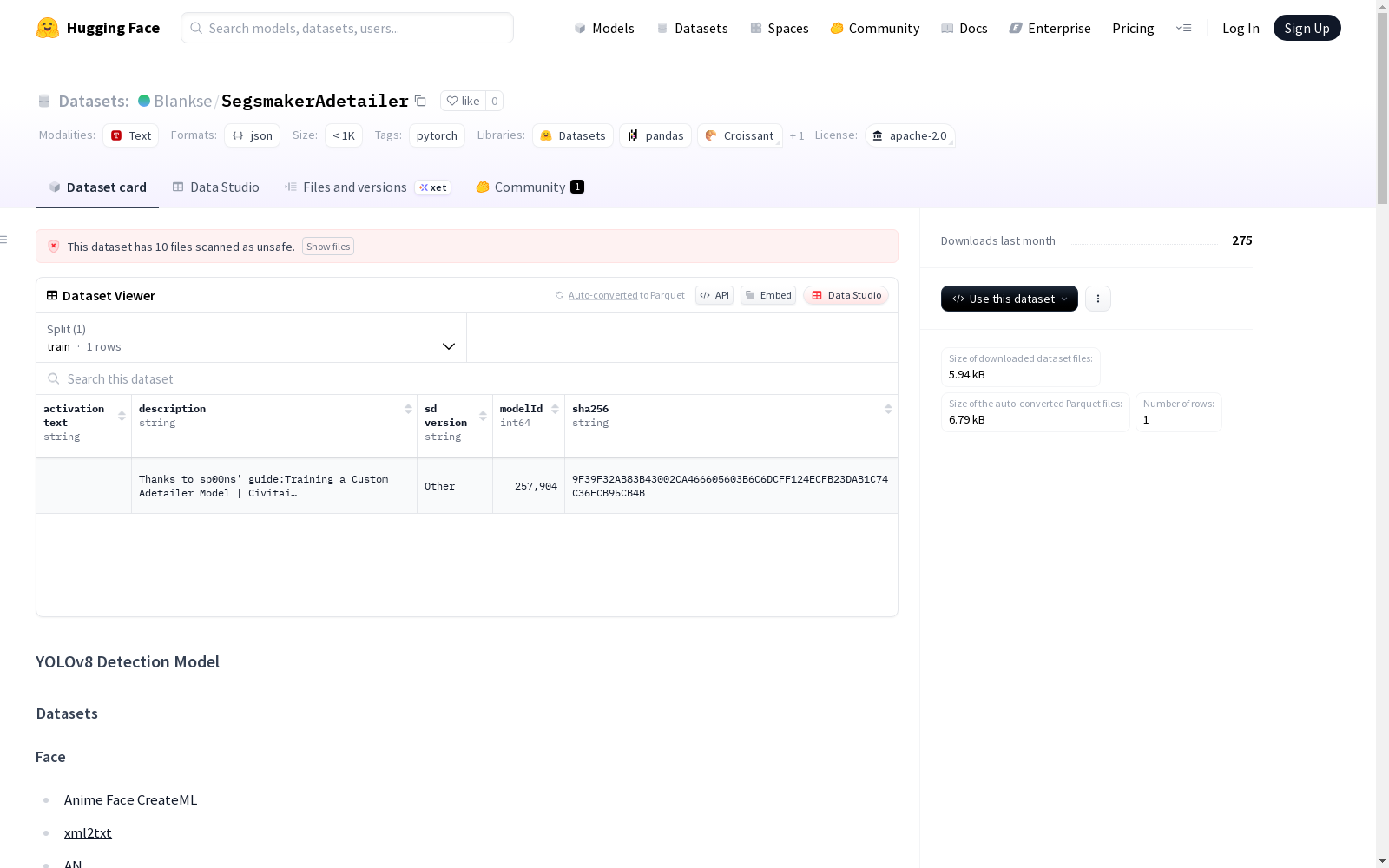Screen dimensions: 1389x868
Task: Open the SegsmakerAdetailer dataset title link
Action: pos(315,101)
